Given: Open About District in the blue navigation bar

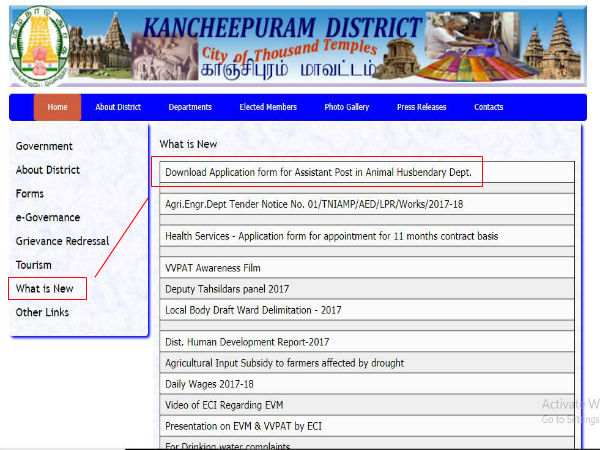Looking at the screenshot, I should 118,107.
